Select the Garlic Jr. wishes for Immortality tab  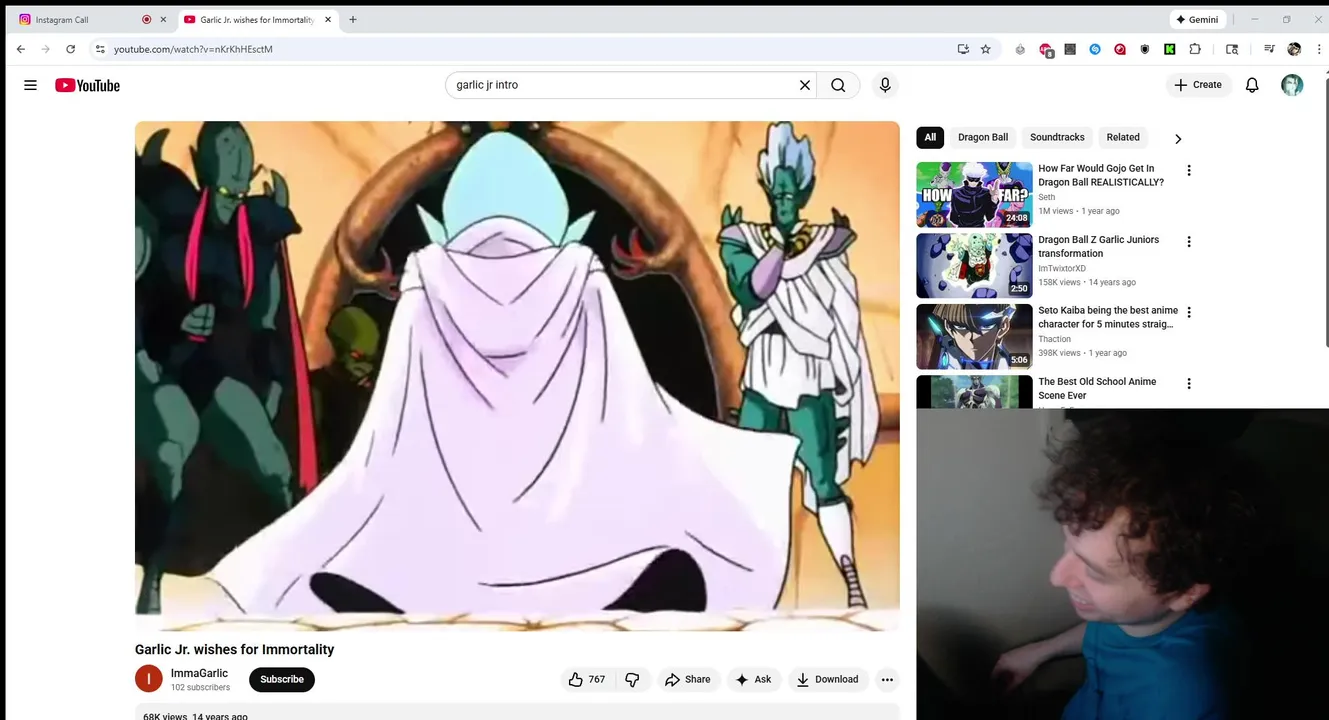click(257, 20)
